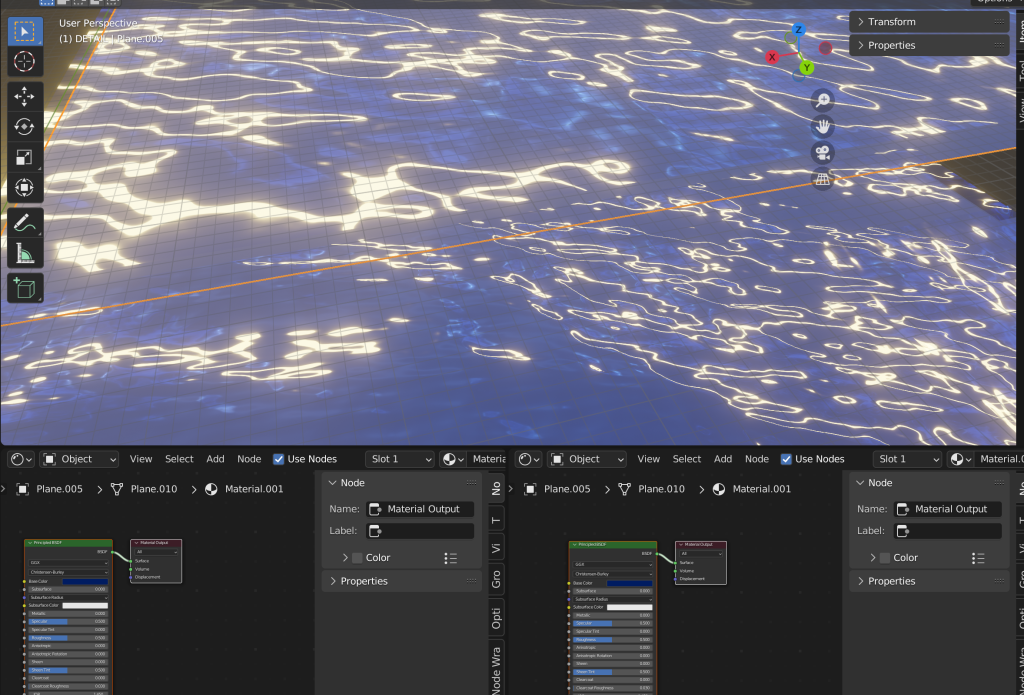
Task: Open Add menu in left node editor
Action: pyautogui.click(x=216, y=459)
